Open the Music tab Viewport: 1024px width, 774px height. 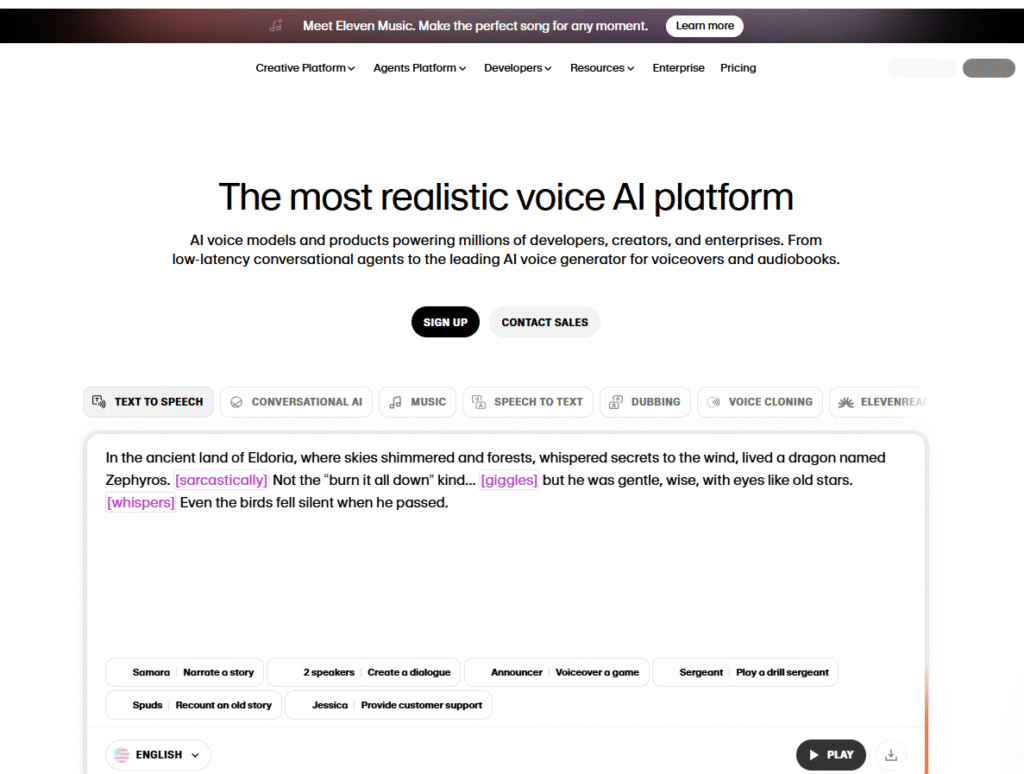click(x=417, y=402)
